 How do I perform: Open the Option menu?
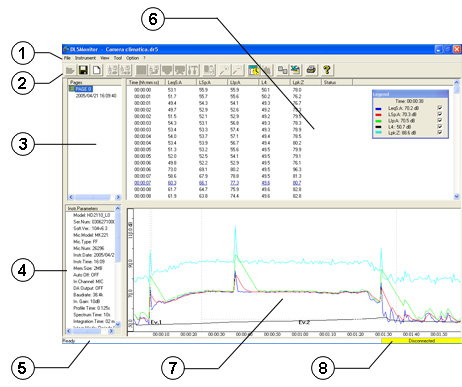tap(132, 58)
